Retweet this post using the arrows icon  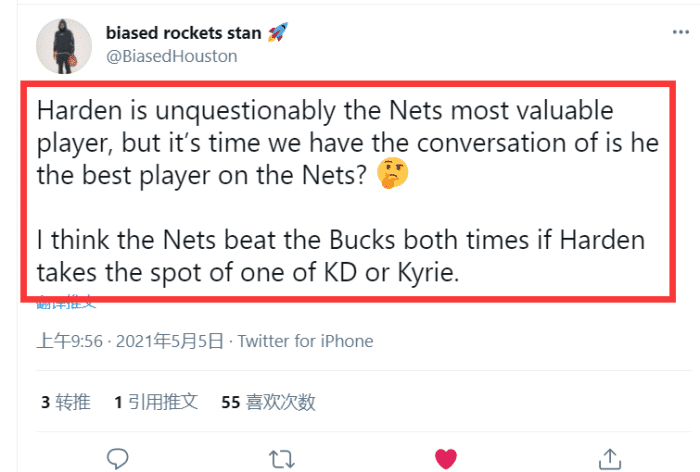point(282,458)
